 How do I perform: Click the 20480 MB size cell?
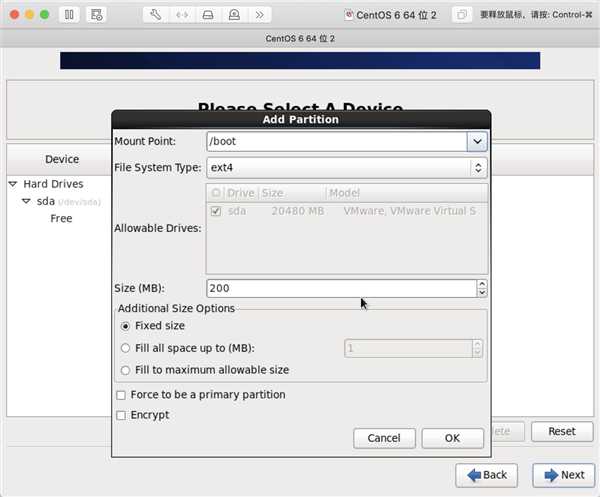click(298, 211)
